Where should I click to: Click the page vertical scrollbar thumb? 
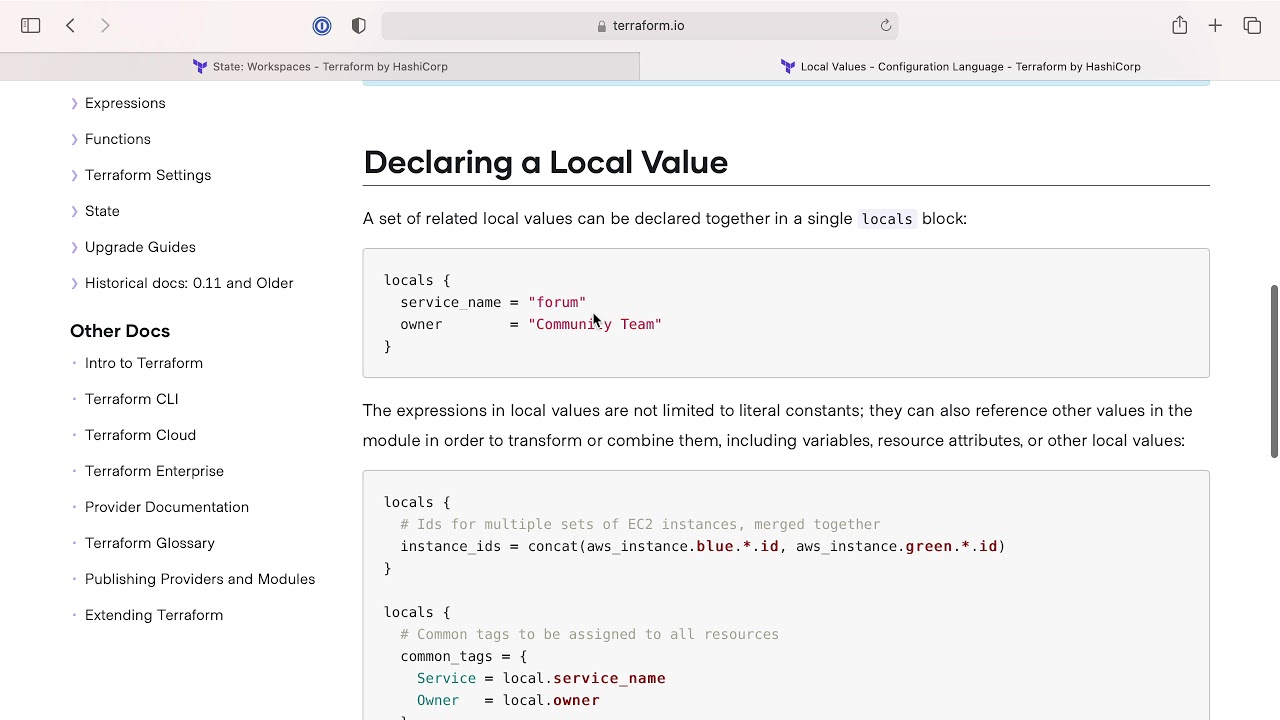1274,372
